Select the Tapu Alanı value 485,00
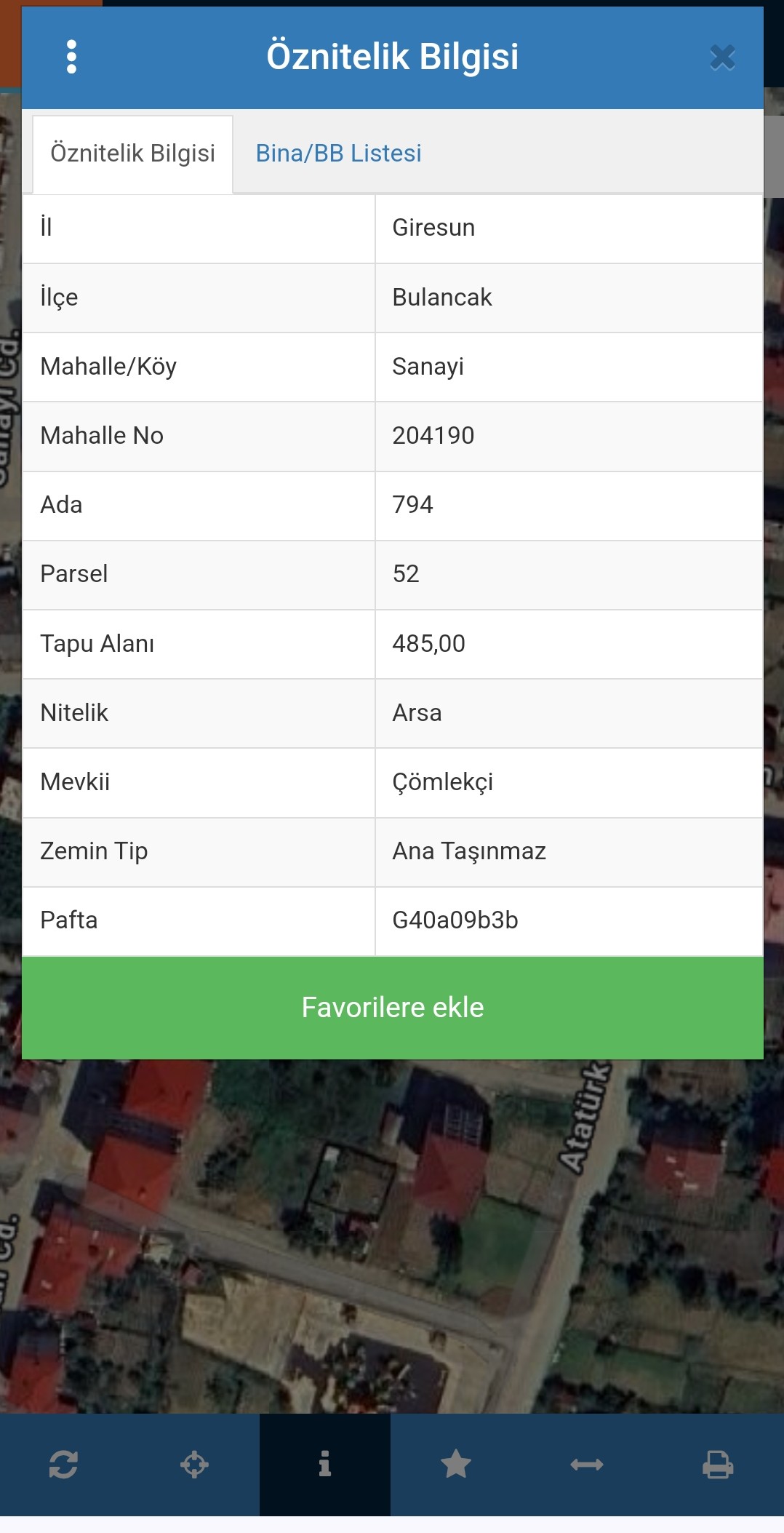Image resolution: width=784 pixels, height=1533 pixels. point(428,644)
